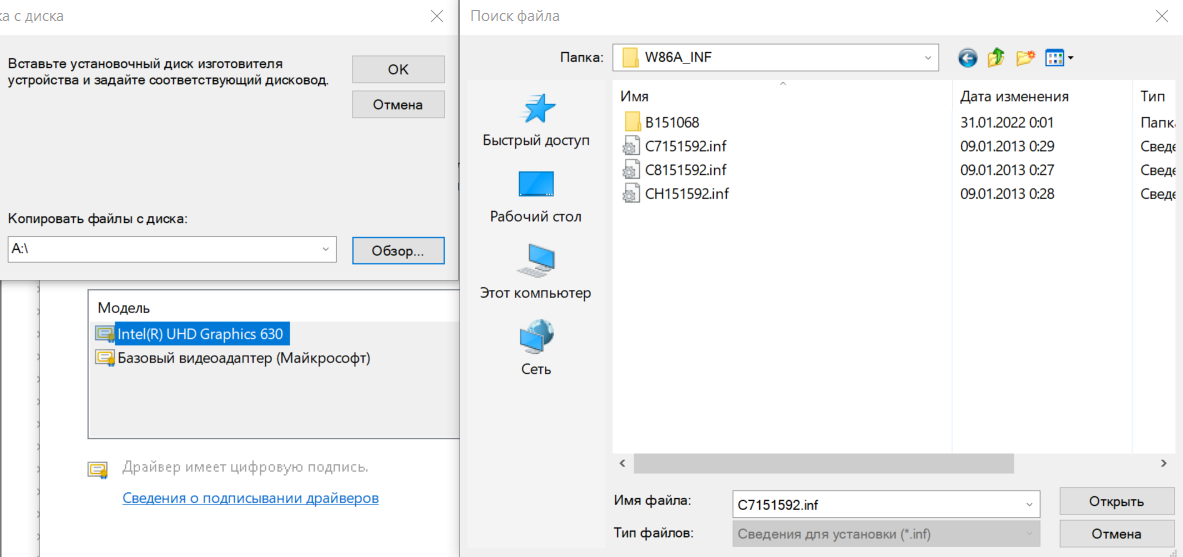Viewport: 1183px width, 557px height.
Task: Click the Обзор... browse button
Action: click(x=398, y=251)
